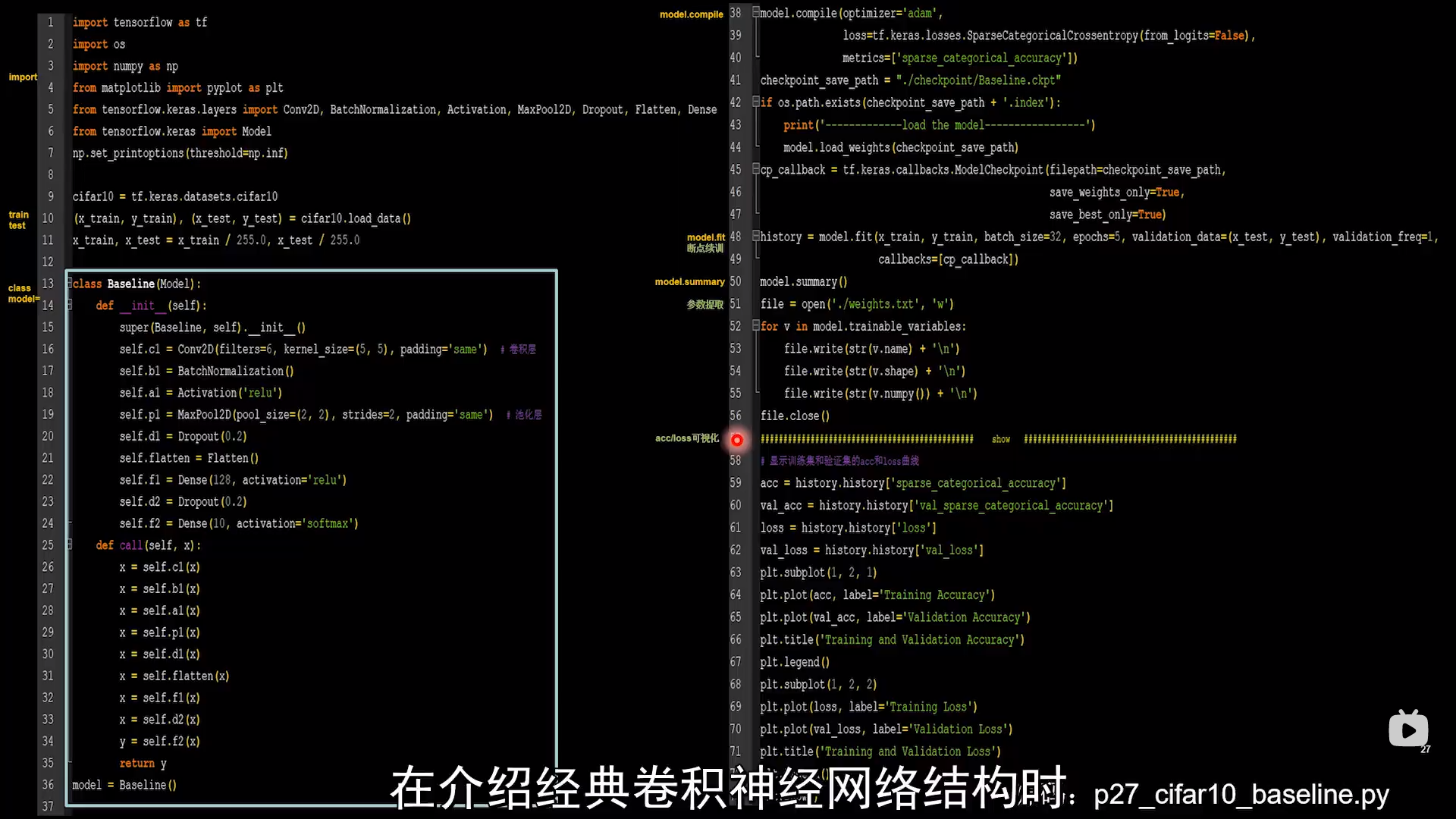Collapse the def __init__ fold marker
The width and height of the screenshot is (1456, 819).
pos(70,305)
